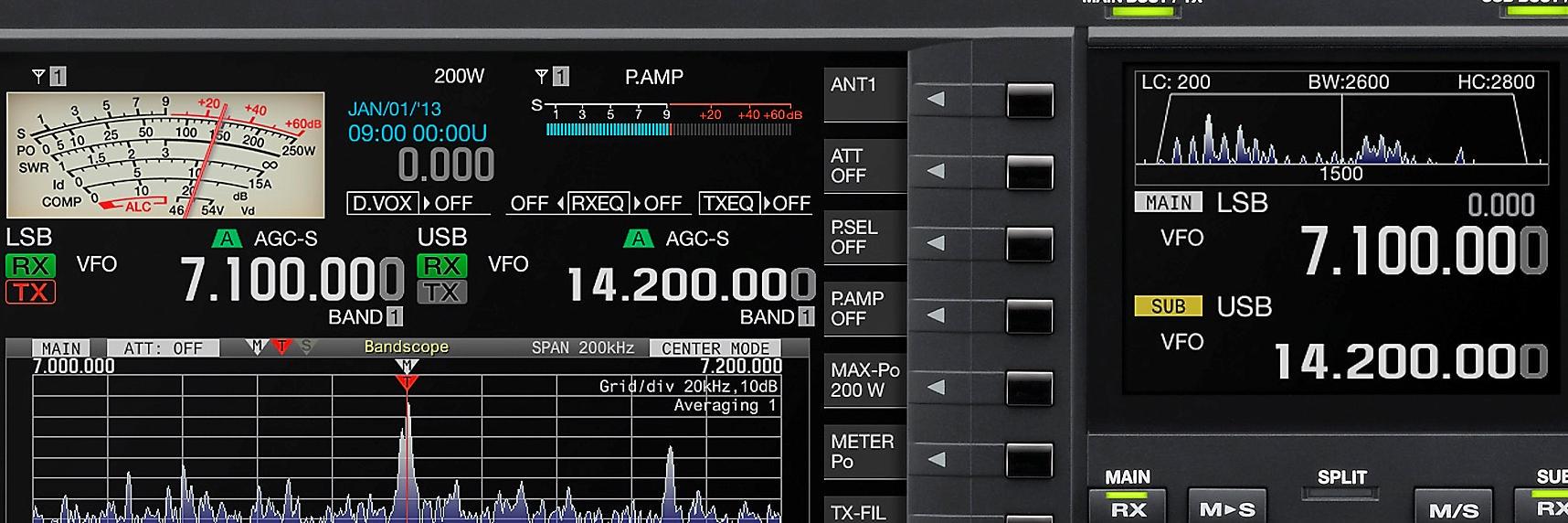
Task: Select the sub USB mode label
Action: pos(442,238)
